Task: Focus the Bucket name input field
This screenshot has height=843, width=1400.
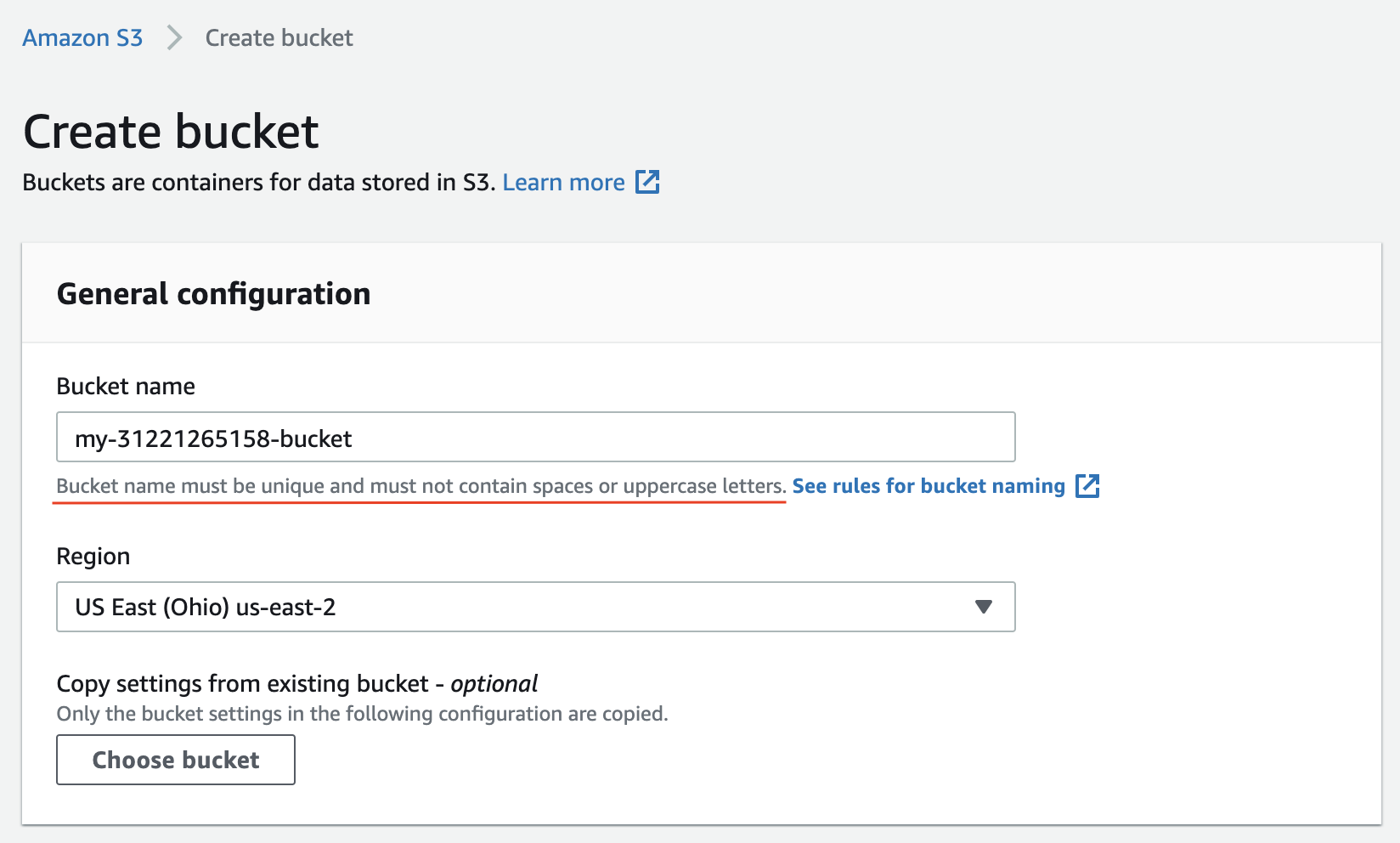Action: (536, 438)
